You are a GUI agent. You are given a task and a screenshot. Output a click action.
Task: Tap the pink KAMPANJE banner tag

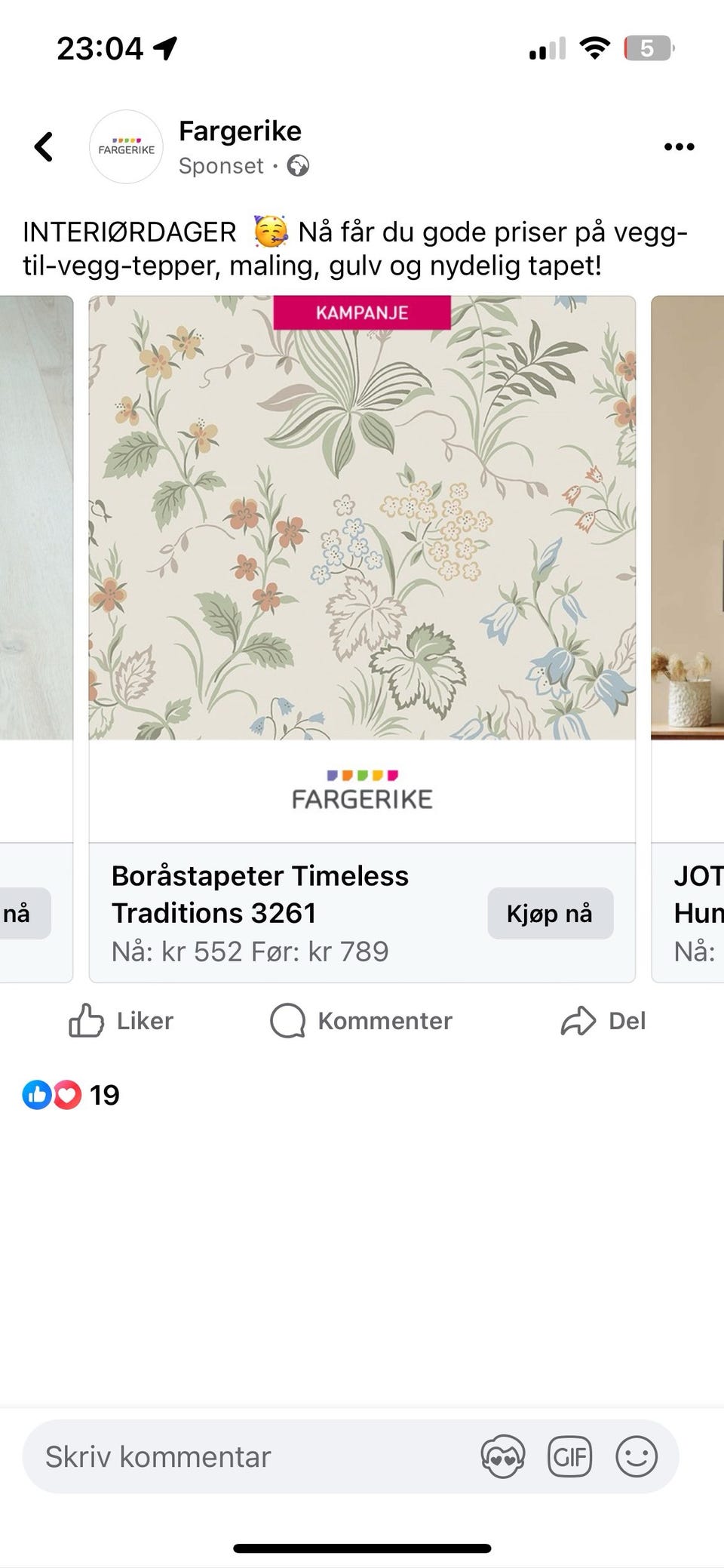362,312
